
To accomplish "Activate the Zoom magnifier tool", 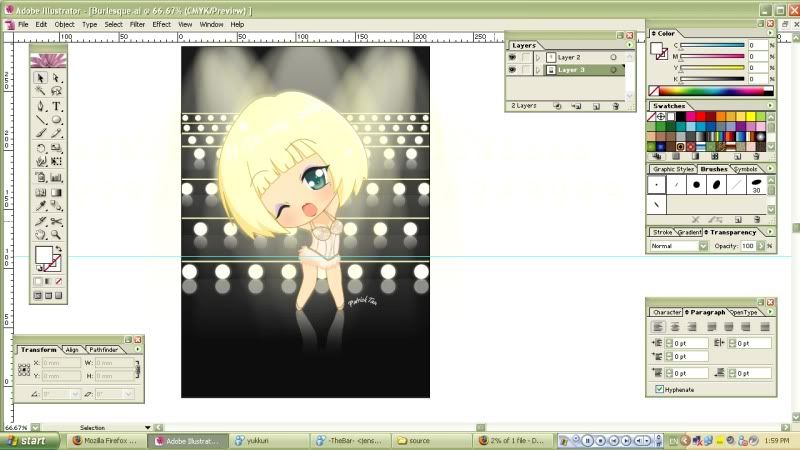I will 57,234.
